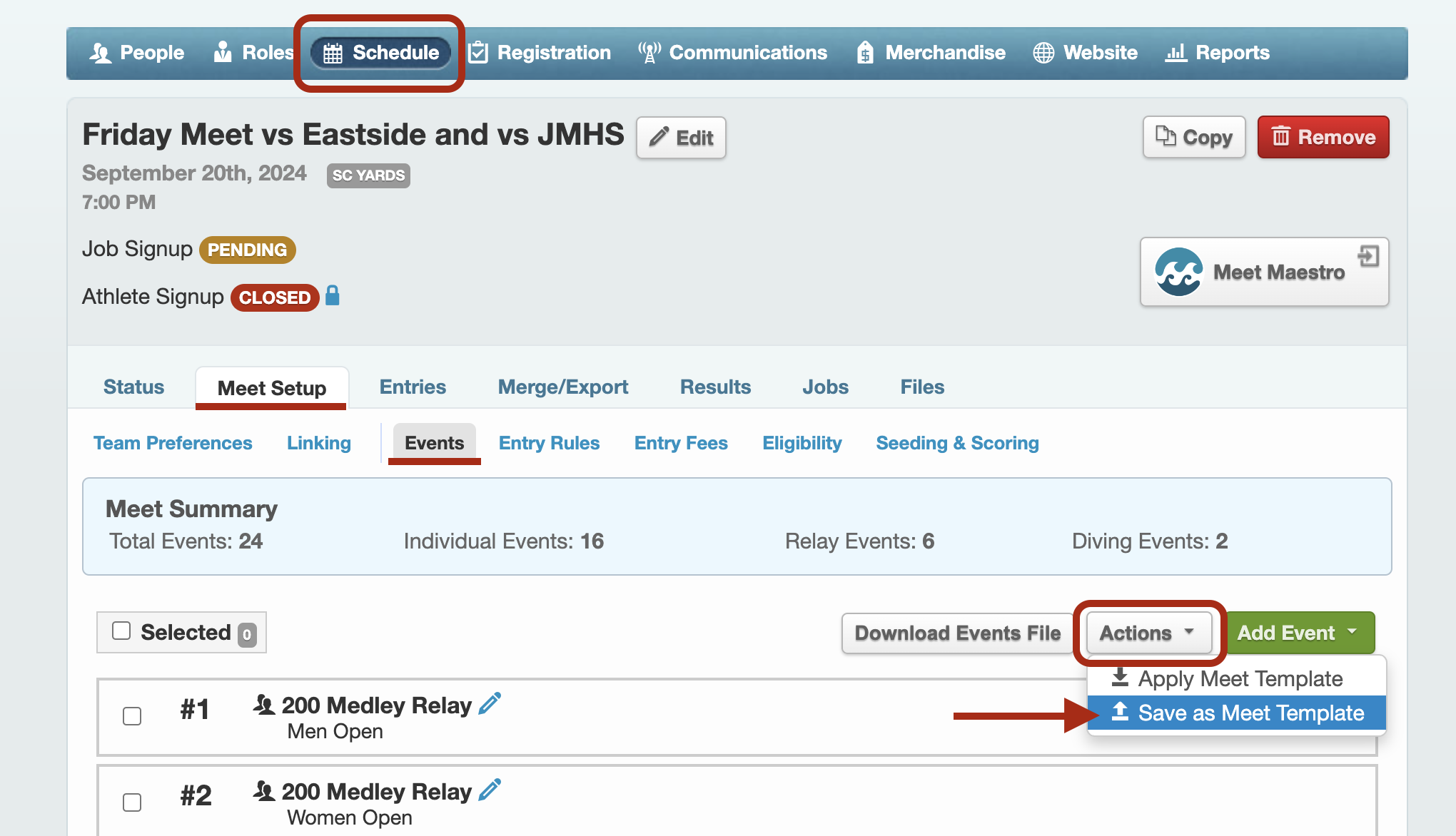Open Meet Maestro via its wave logo
The height and width of the screenshot is (836, 1456).
pos(1180,272)
